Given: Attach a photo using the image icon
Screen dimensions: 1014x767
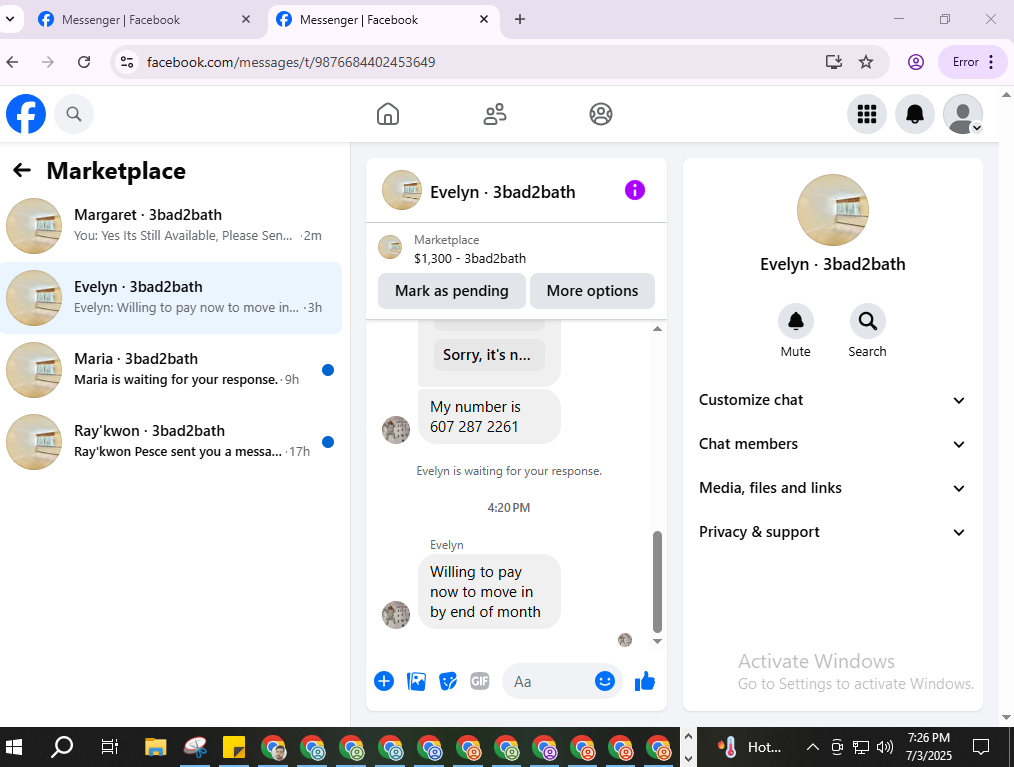Looking at the screenshot, I should 416,681.
